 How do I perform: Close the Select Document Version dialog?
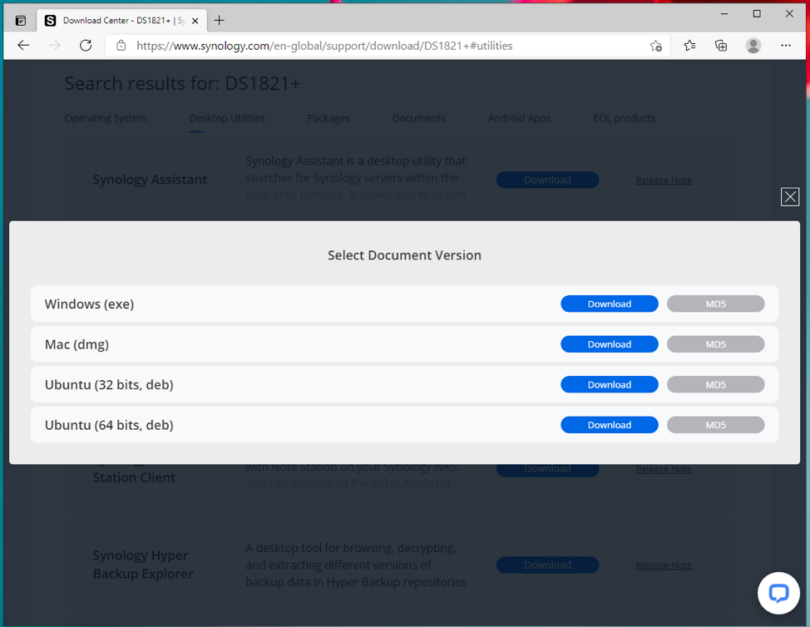790,197
